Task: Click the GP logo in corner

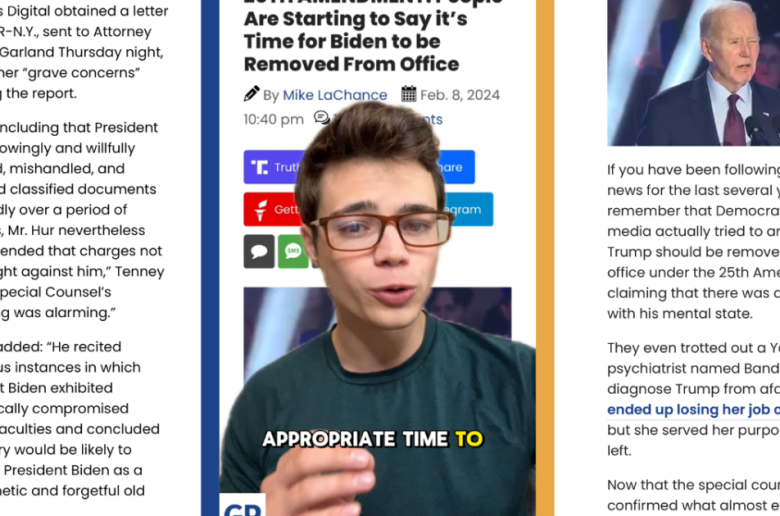Action: click(242, 506)
